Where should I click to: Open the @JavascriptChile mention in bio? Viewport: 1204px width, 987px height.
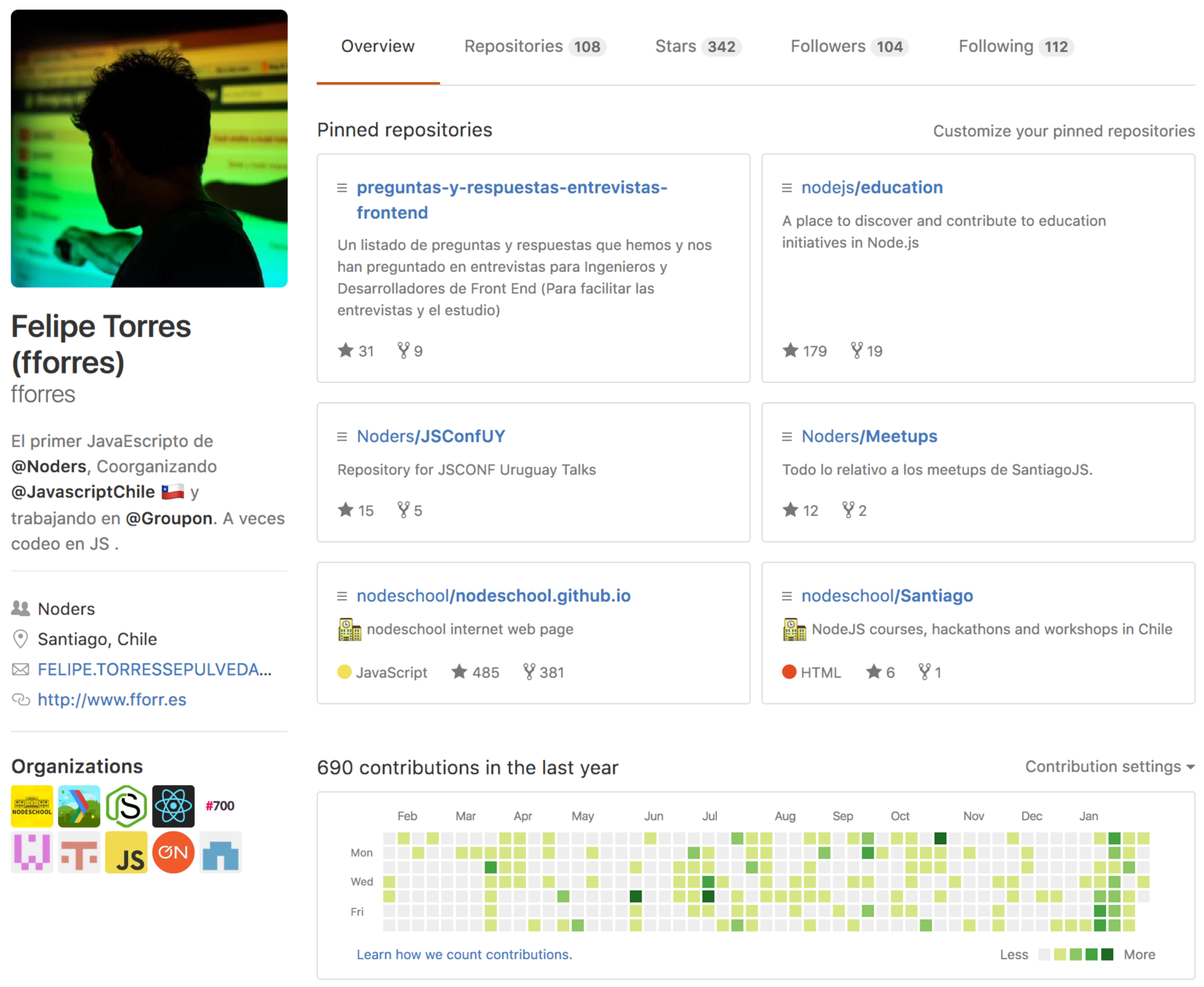coord(83,492)
